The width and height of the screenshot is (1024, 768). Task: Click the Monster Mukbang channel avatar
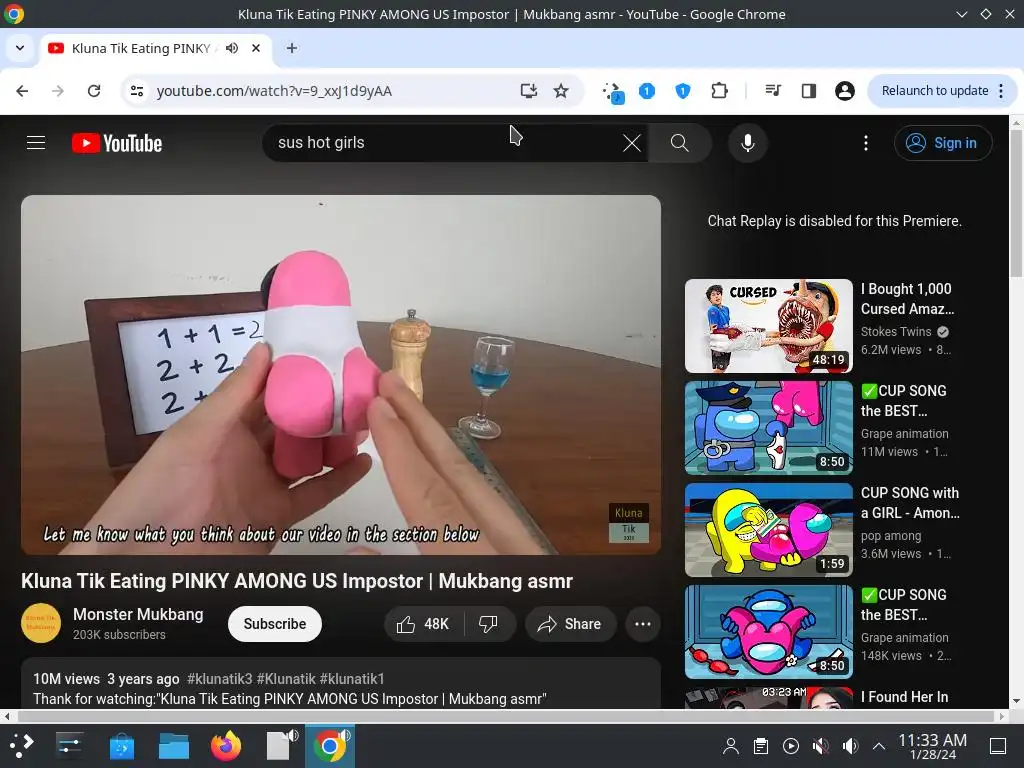point(41,623)
